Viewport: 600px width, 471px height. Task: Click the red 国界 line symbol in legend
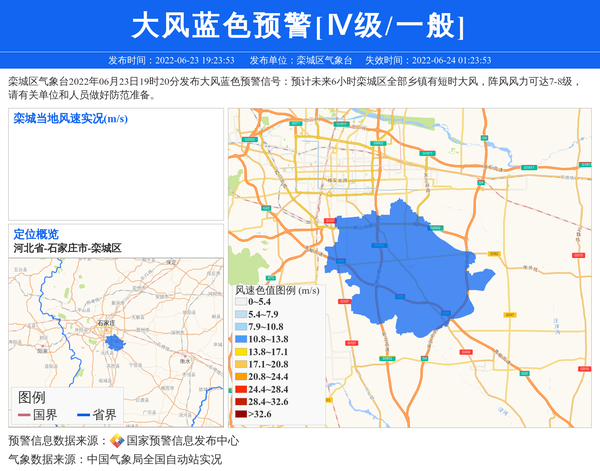pos(23,415)
